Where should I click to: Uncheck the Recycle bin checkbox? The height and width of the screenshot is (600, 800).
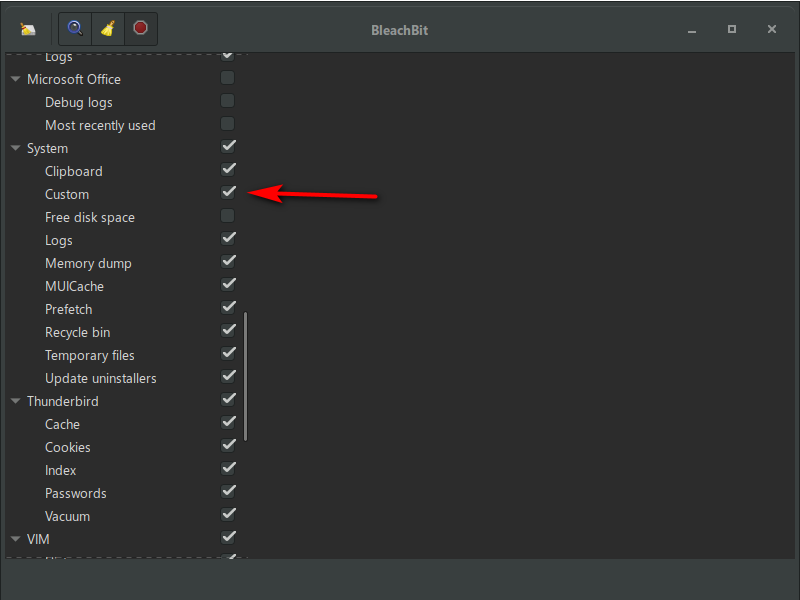pyautogui.click(x=228, y=331)
